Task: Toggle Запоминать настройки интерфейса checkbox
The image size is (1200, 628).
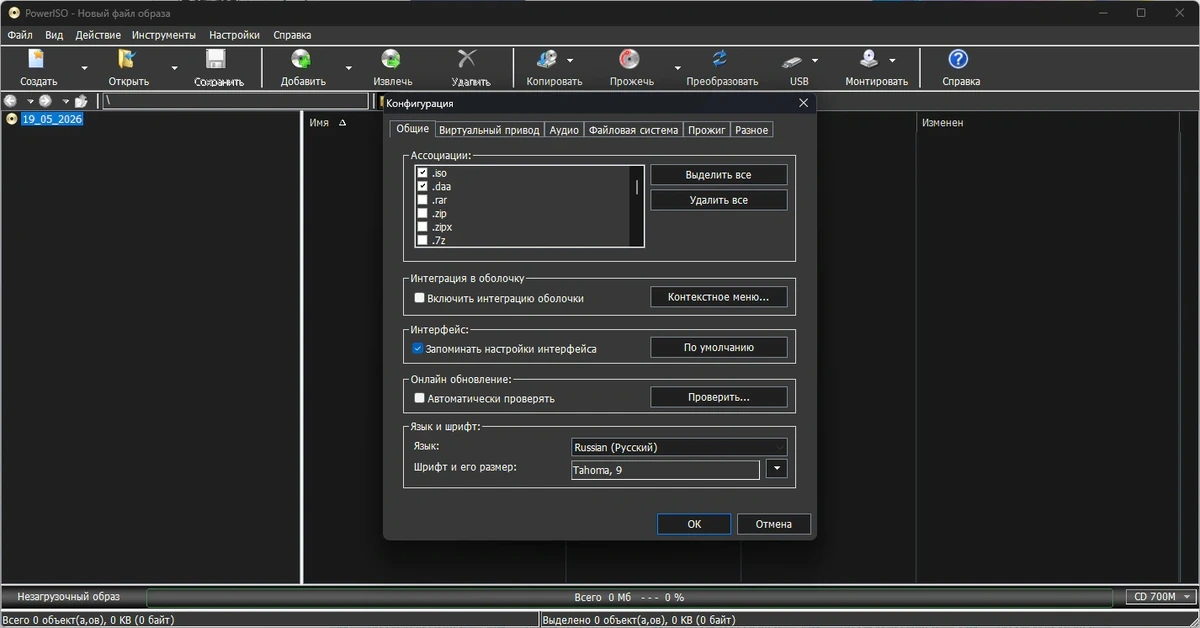Action: pos(420,349)
